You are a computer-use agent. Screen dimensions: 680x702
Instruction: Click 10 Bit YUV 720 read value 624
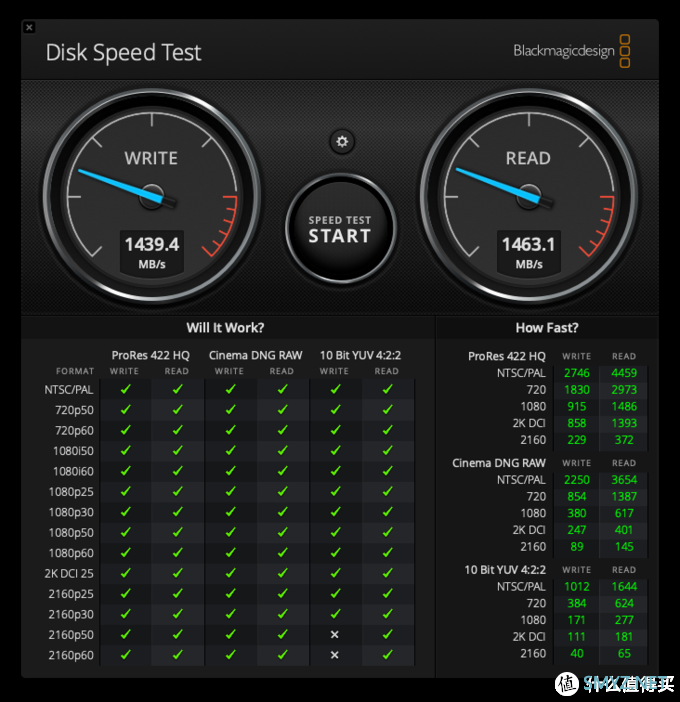(x=624, y=604)
